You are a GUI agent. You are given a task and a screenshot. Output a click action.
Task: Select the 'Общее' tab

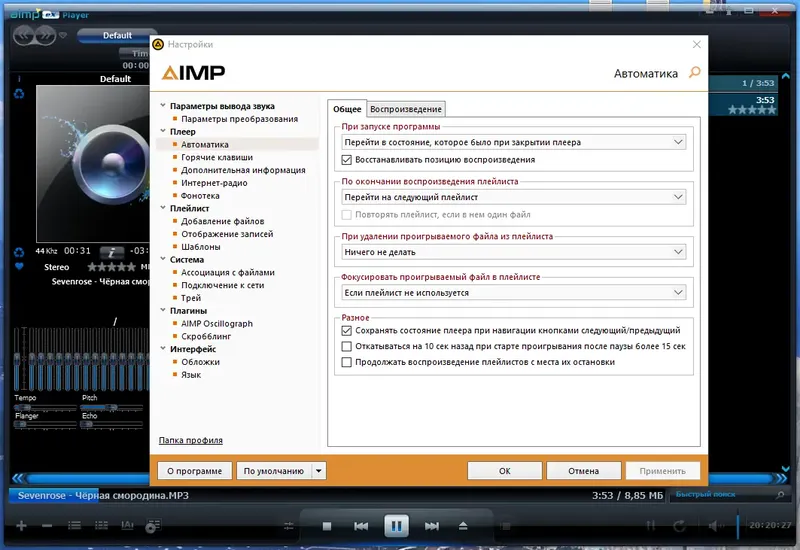[x=347, y=109]
